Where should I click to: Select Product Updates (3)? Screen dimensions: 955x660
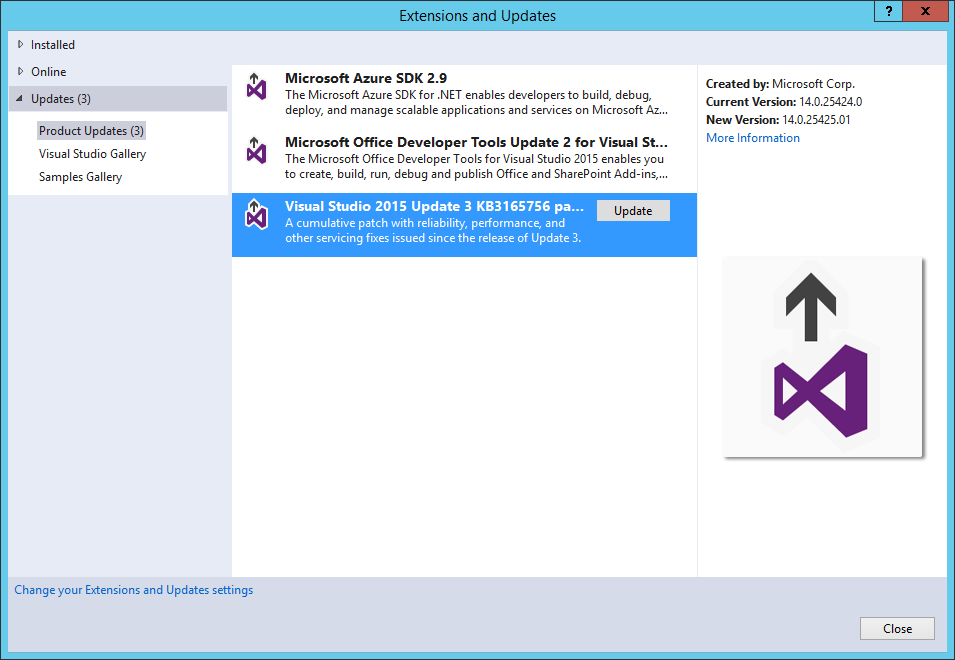click(91, 131)
